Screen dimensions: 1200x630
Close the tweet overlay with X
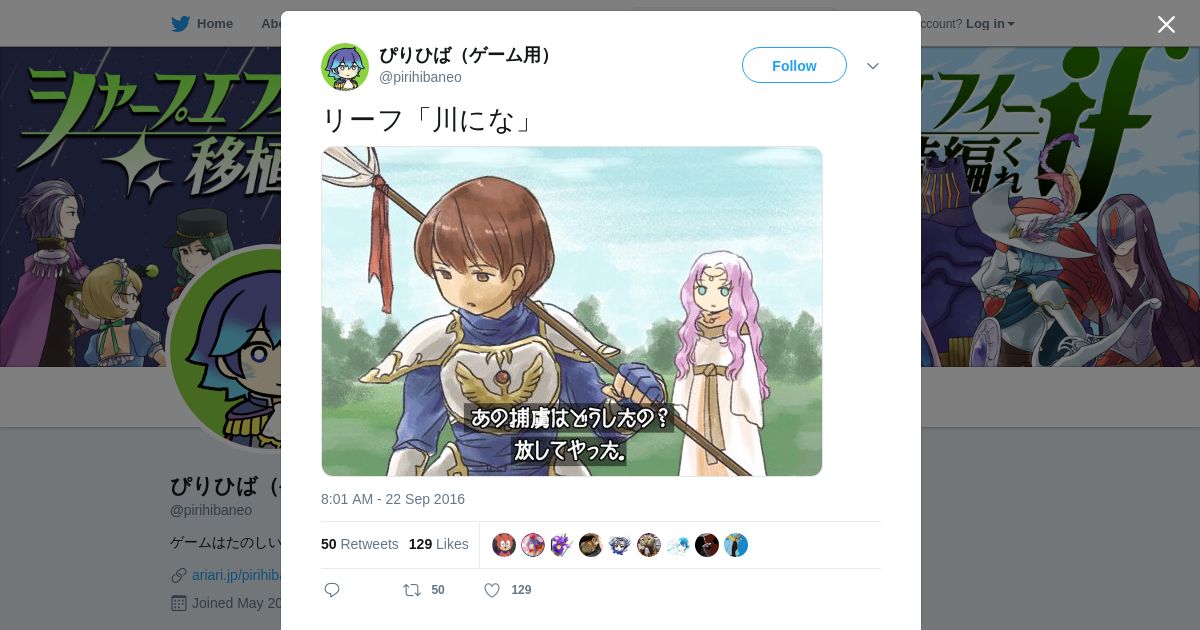pyautogui.click(x=1166, y=24)
